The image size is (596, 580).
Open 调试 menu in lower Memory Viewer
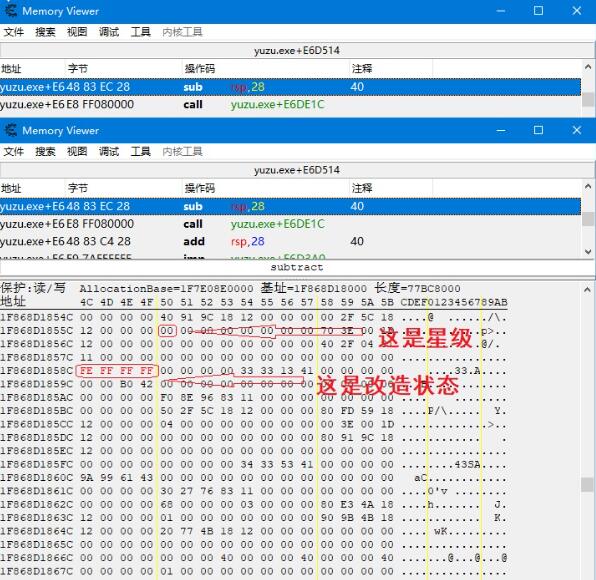[109, 152]
